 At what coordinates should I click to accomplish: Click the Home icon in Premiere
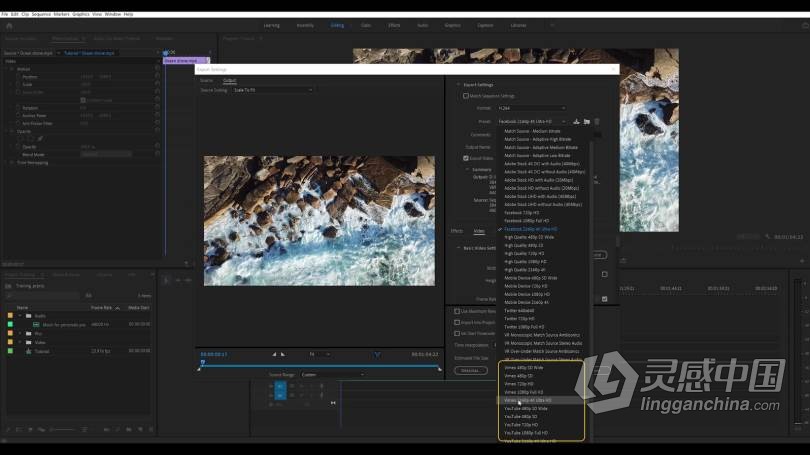(x=9, y=25)
